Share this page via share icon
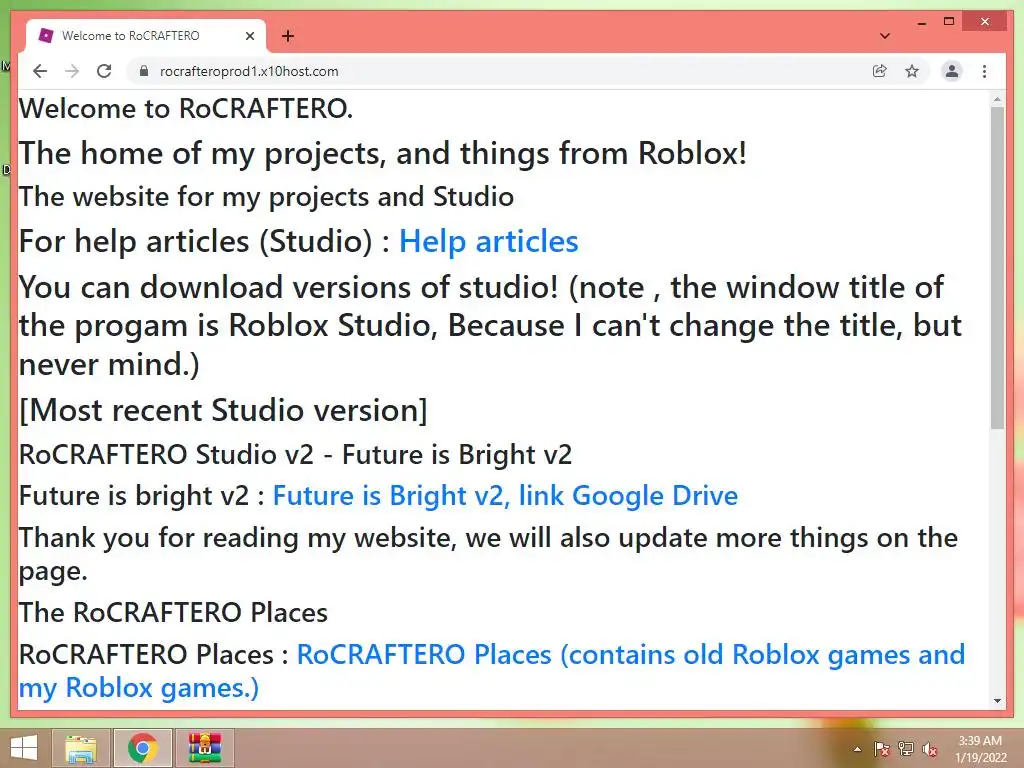 tap(880, 71)
